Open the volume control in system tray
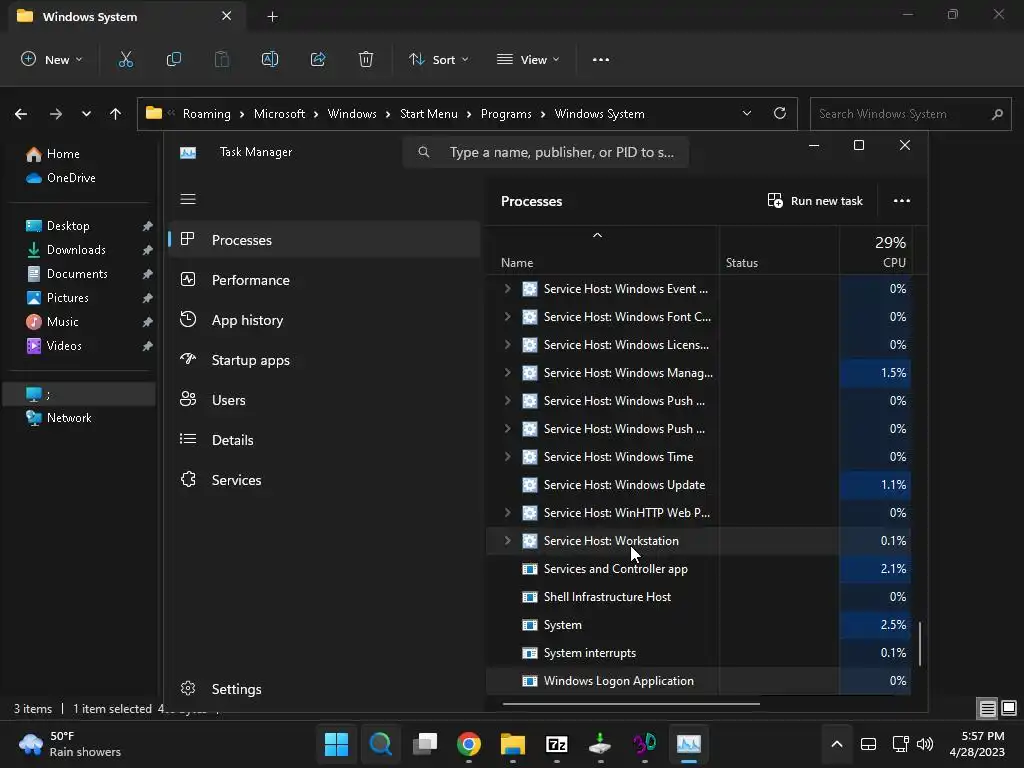1024x768 pixels. (925, 744)
